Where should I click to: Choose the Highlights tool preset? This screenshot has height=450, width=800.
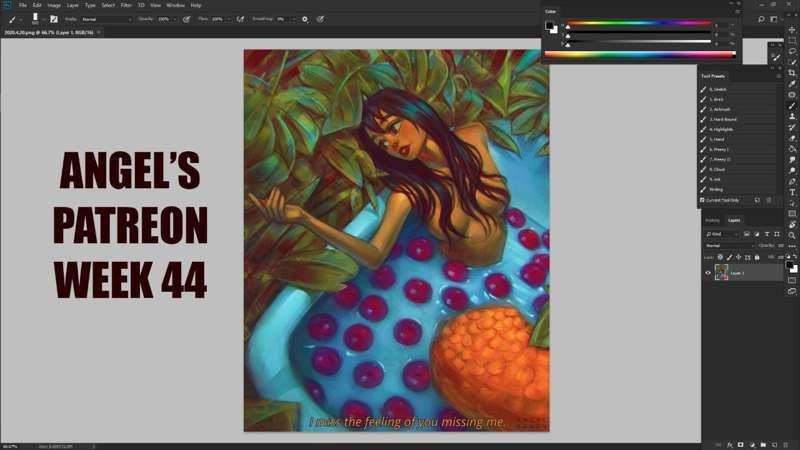coord(739,130)
